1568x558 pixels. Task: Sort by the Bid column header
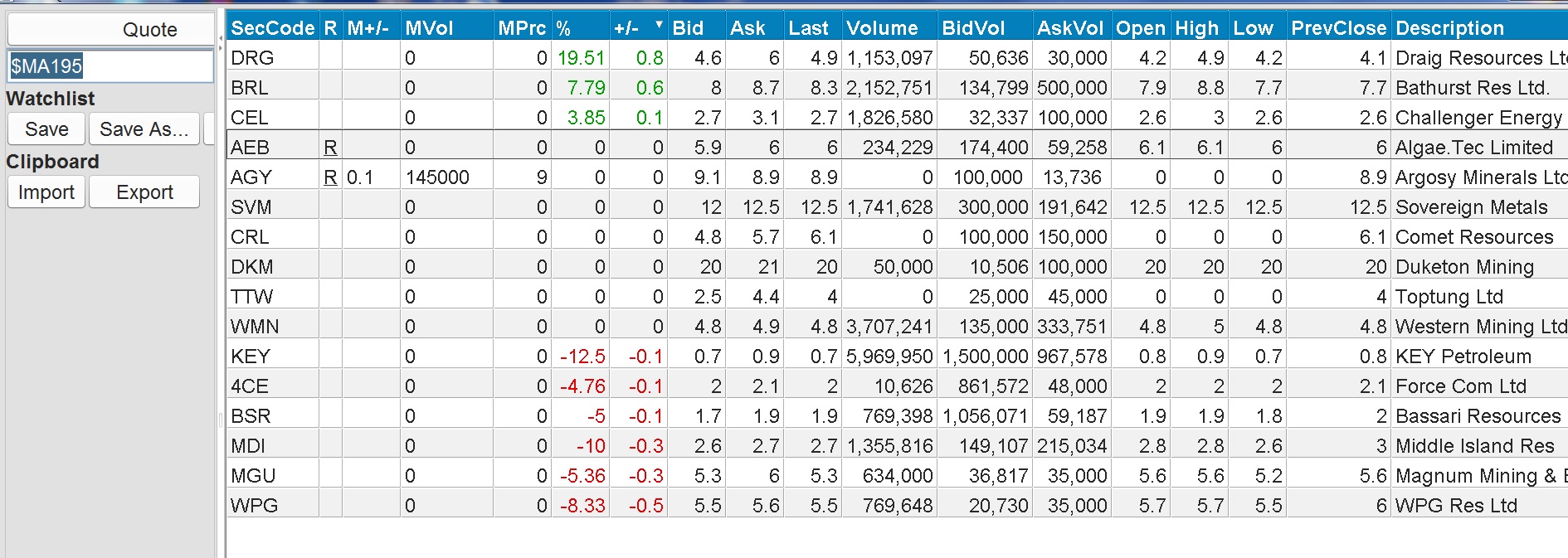click(x=696, y=27)
